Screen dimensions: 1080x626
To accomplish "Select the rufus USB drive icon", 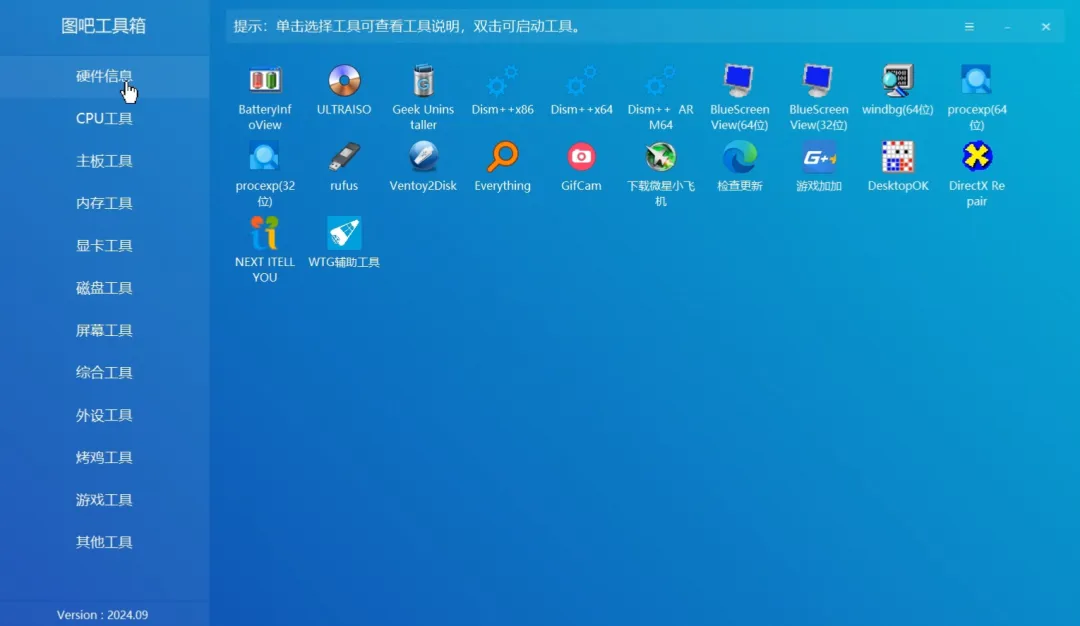I will 344,157.
